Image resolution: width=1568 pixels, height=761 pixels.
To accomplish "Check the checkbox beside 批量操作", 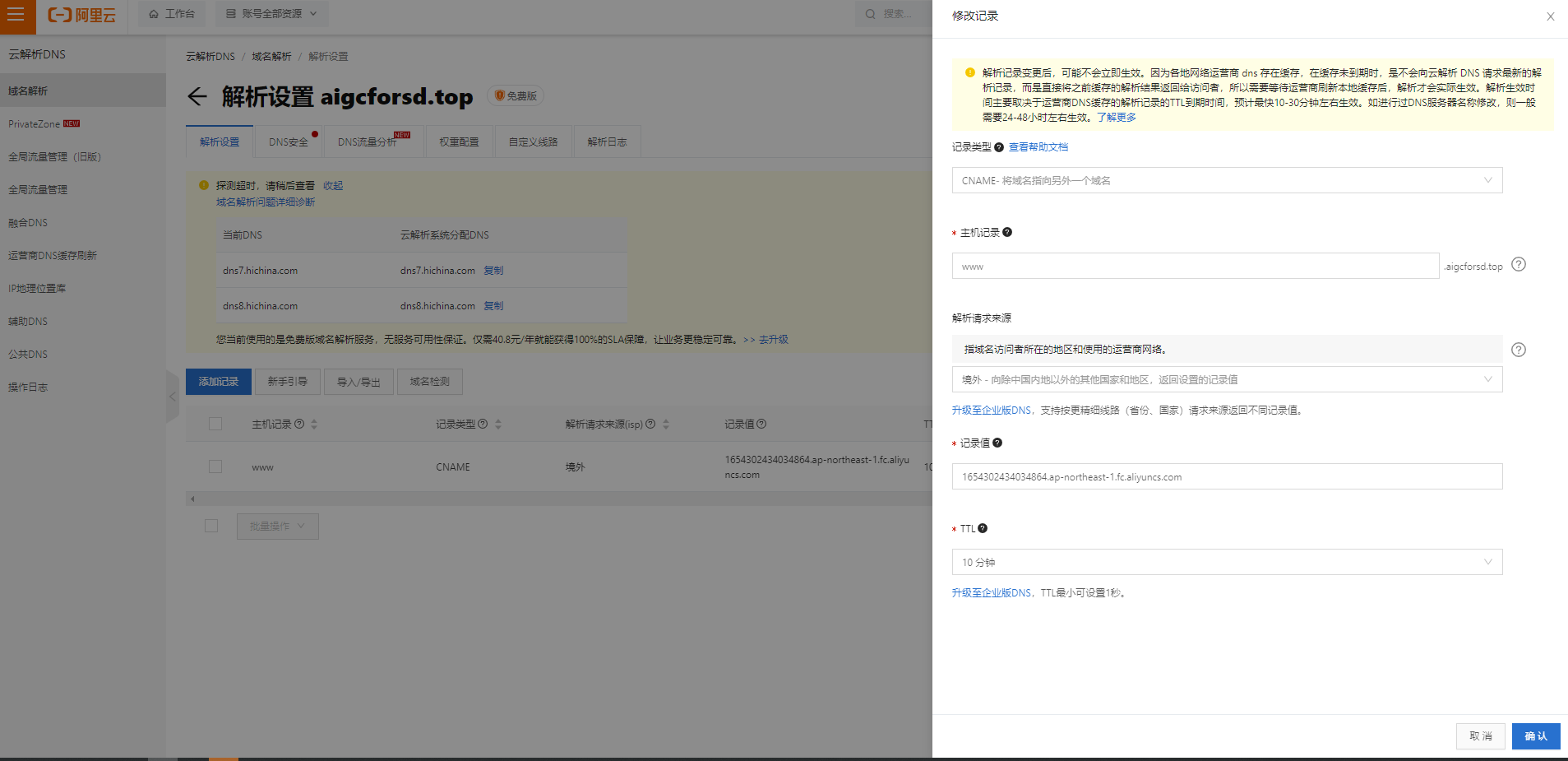I will point(211,526).
